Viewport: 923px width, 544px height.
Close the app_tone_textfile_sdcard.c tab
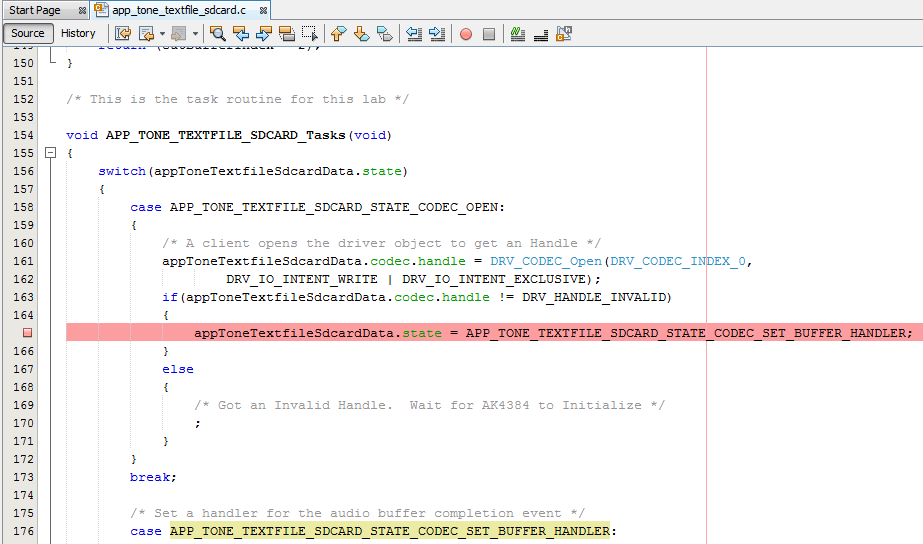(x=263, y=10)
